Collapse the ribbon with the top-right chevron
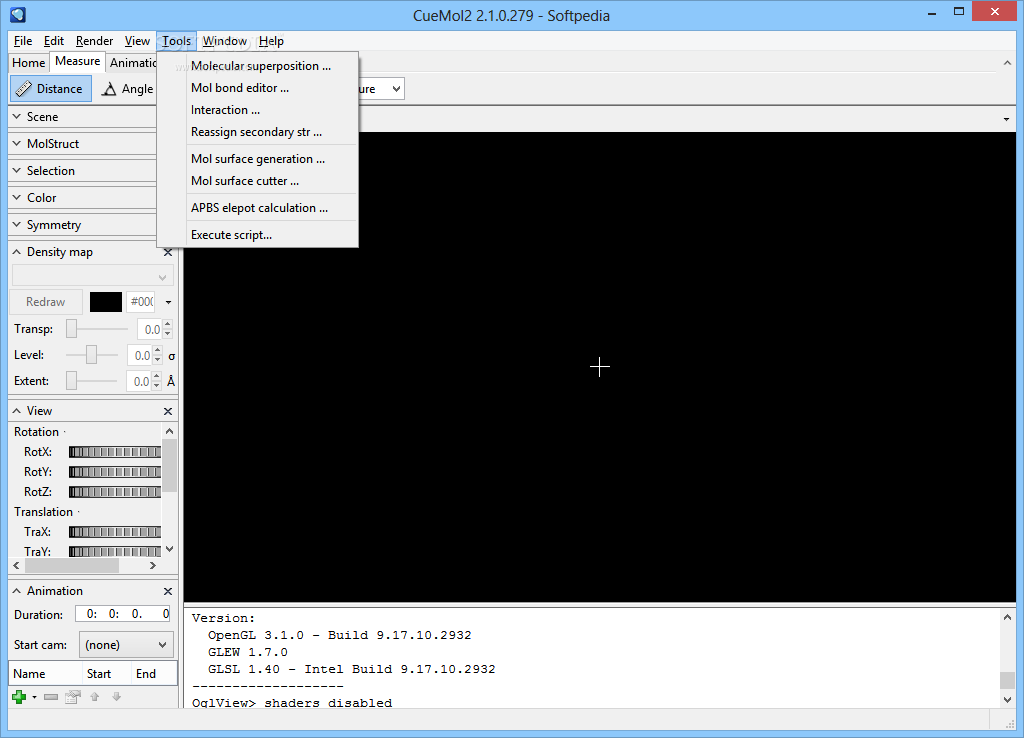1024x738 pixels. point(1007,63)
